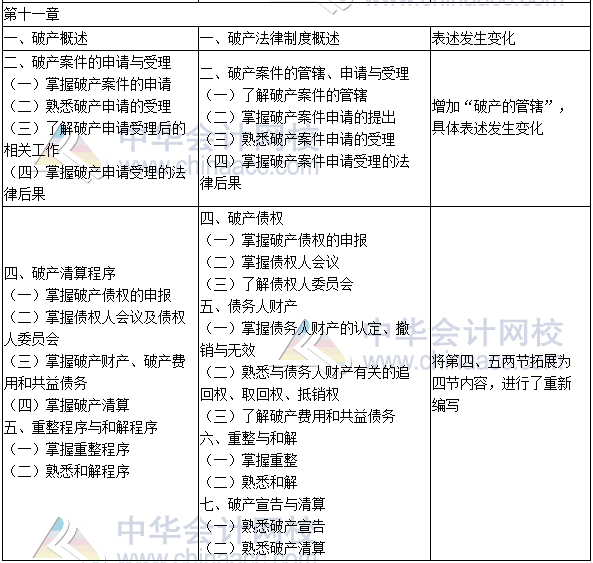Click the heading 四、破产清算程序
The width and height of the screenshot is (593, 563).
coord(60,273)
